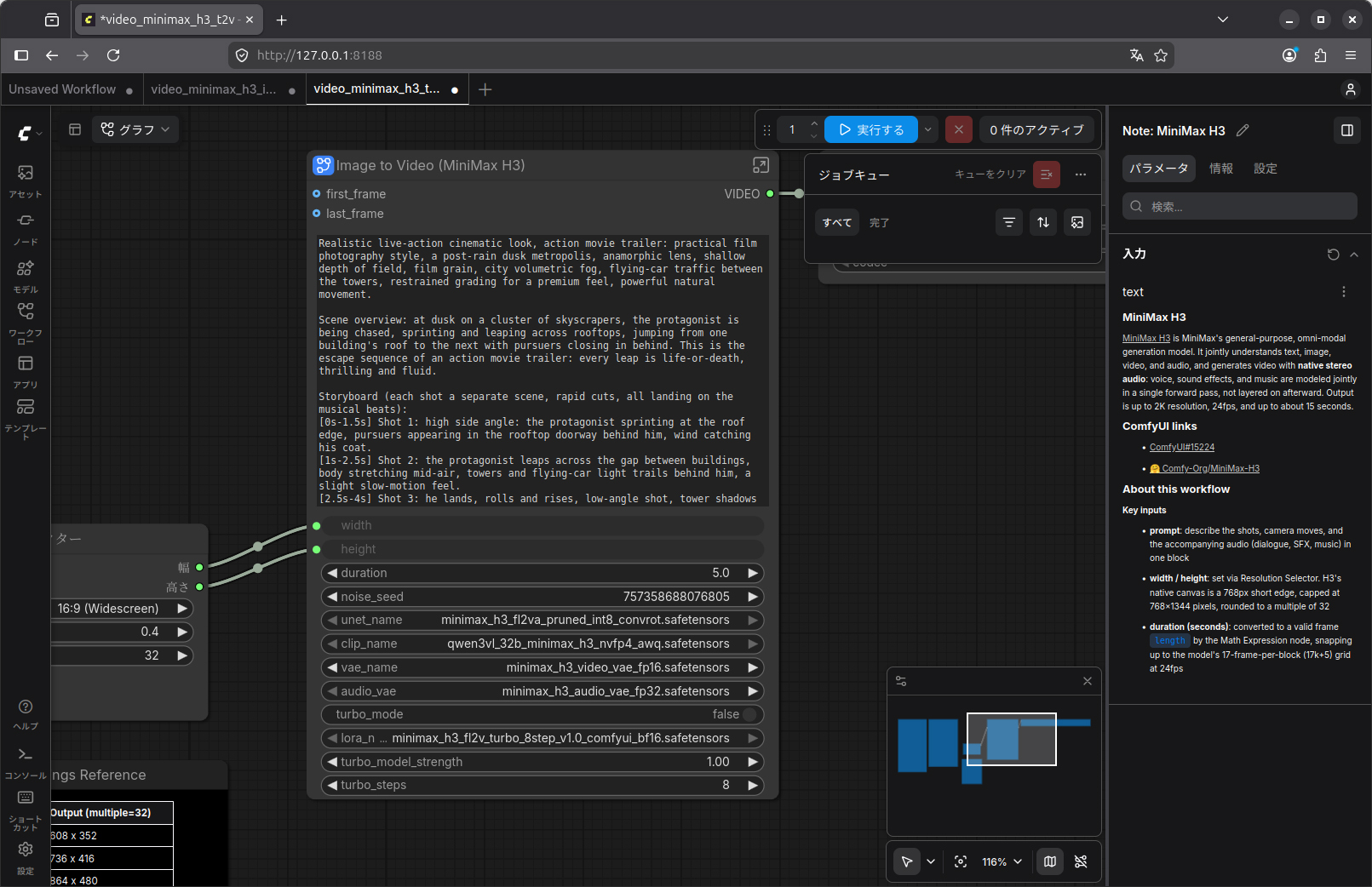Toggle the turbo_mode switch
Screen dimensions: 1372x887
coord(749,714)
